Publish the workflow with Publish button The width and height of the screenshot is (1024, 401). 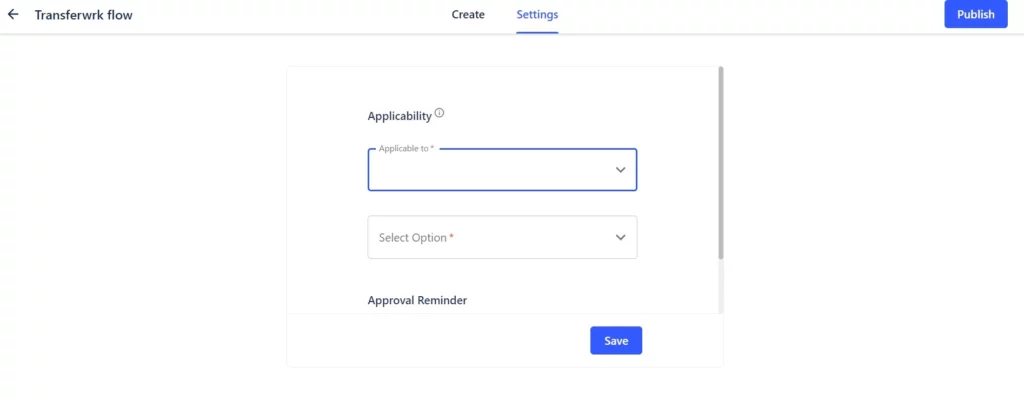[976, 14]
